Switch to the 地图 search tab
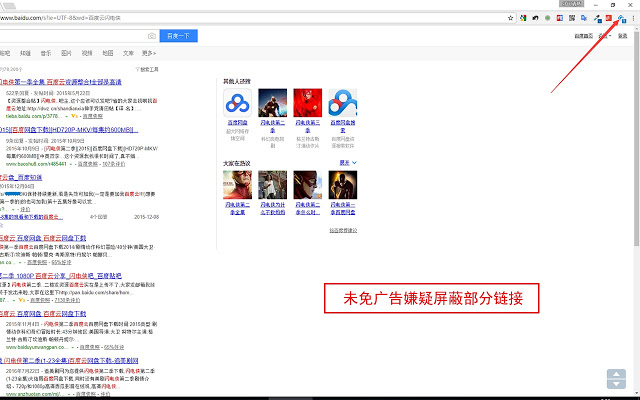Image resolution: width=640 pixels, height=400 pixels. pos(108,53)
